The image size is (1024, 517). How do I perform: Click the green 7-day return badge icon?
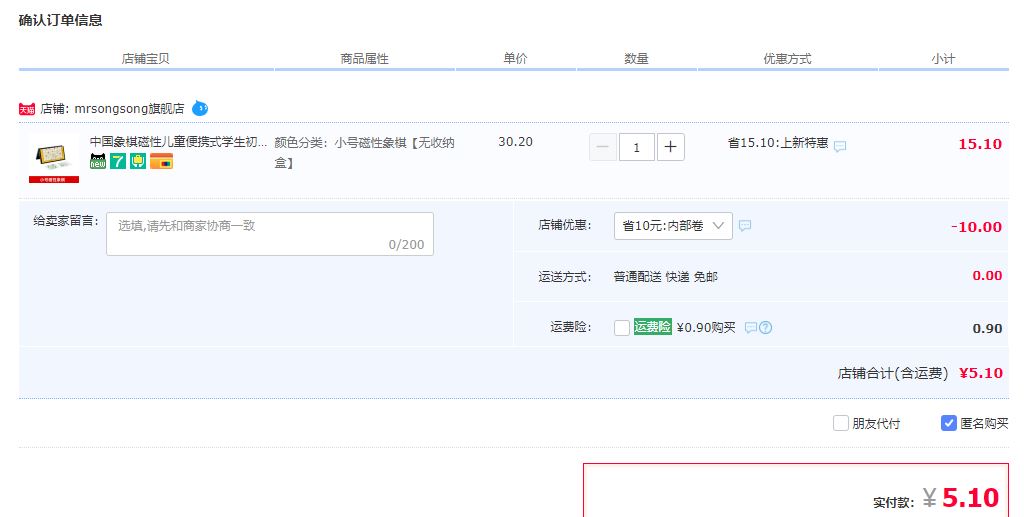pos(118,161)
